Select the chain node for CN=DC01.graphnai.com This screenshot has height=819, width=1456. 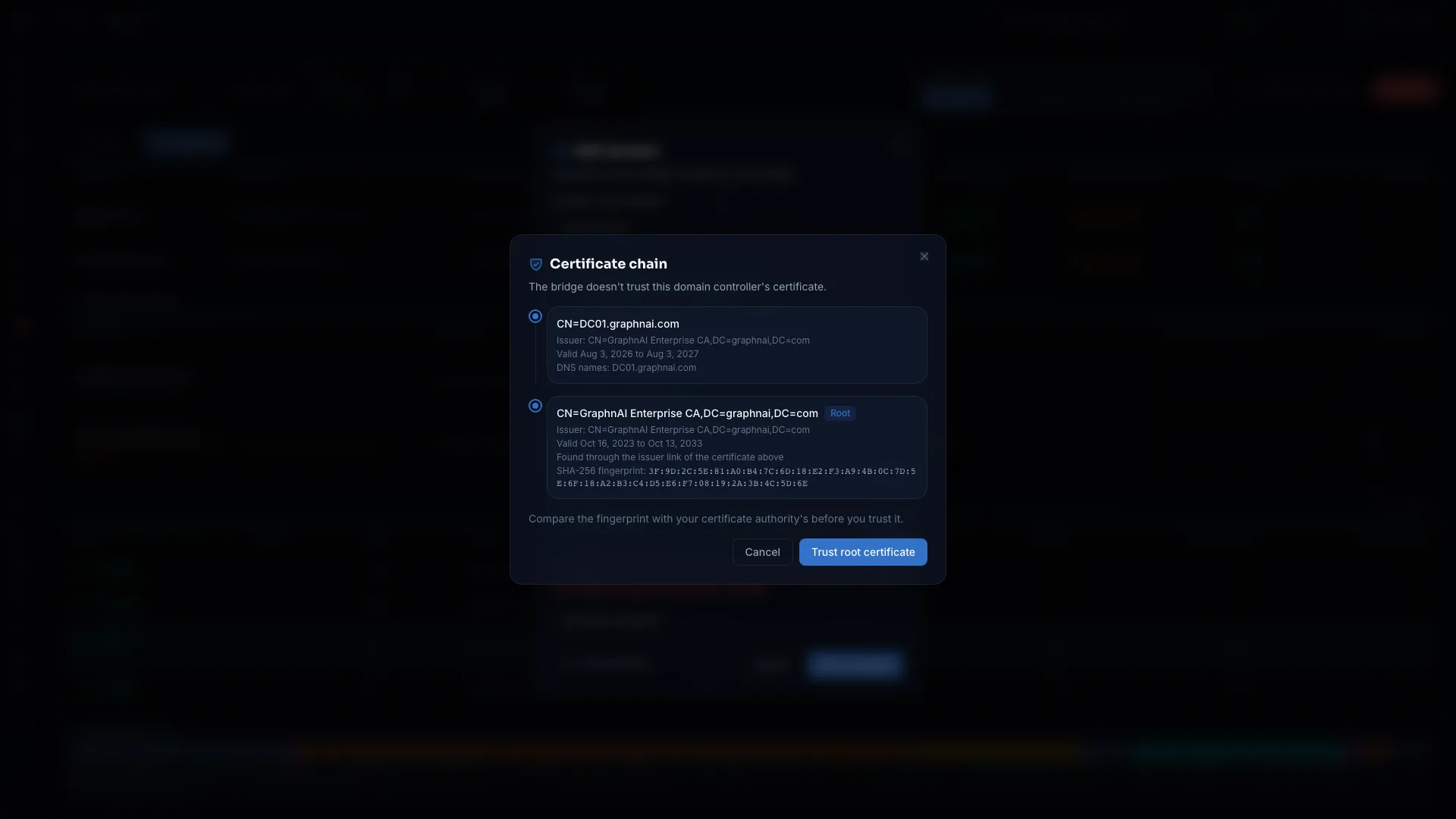pos(535,316)
